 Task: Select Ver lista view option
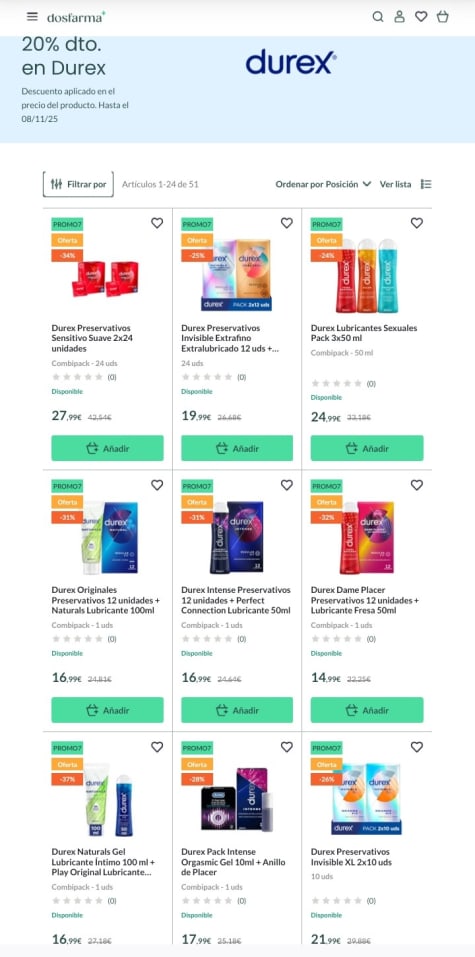pos(396,184)
